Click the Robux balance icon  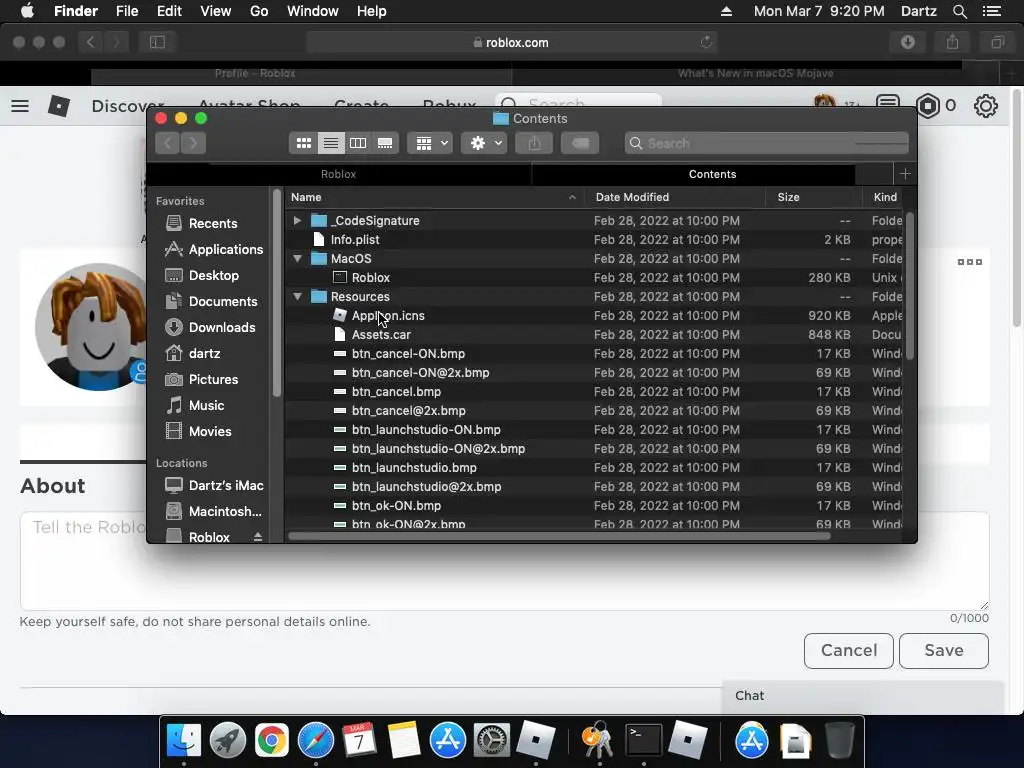tap(928, 105)
